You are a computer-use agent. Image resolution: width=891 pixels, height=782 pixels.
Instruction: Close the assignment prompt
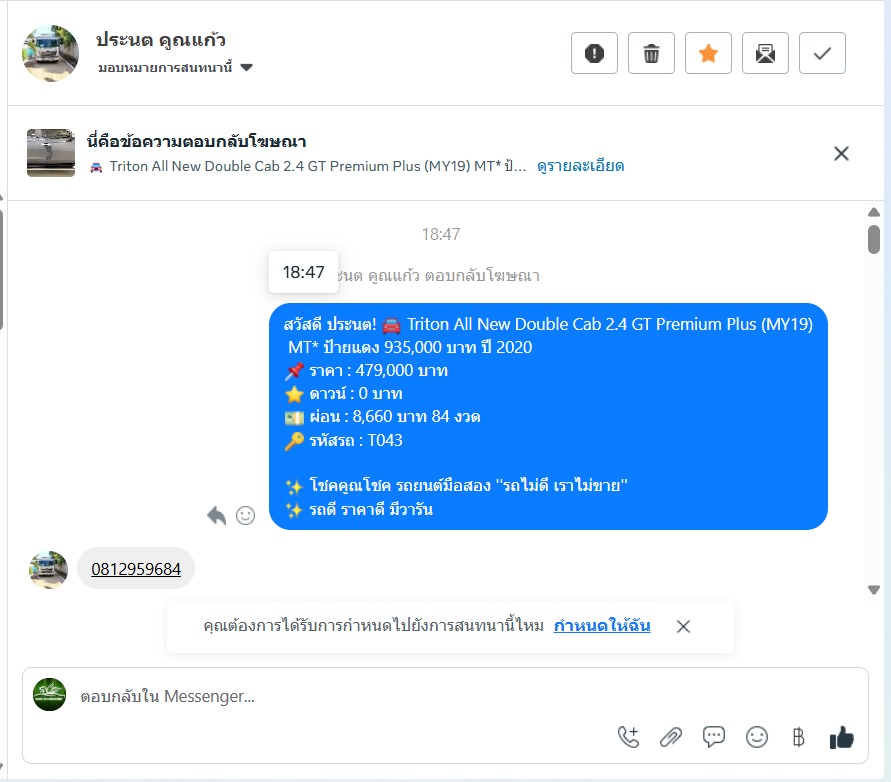pos(684,626)
